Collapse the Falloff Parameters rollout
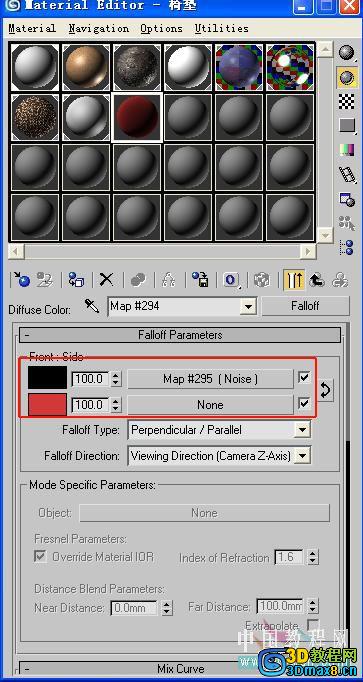Screen dimensions: 363x682 coord(180,335)
